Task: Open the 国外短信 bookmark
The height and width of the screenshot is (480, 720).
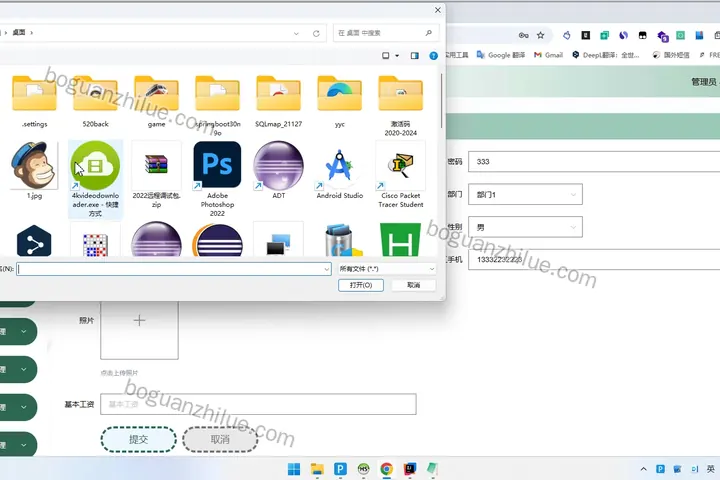Action: 671,55
